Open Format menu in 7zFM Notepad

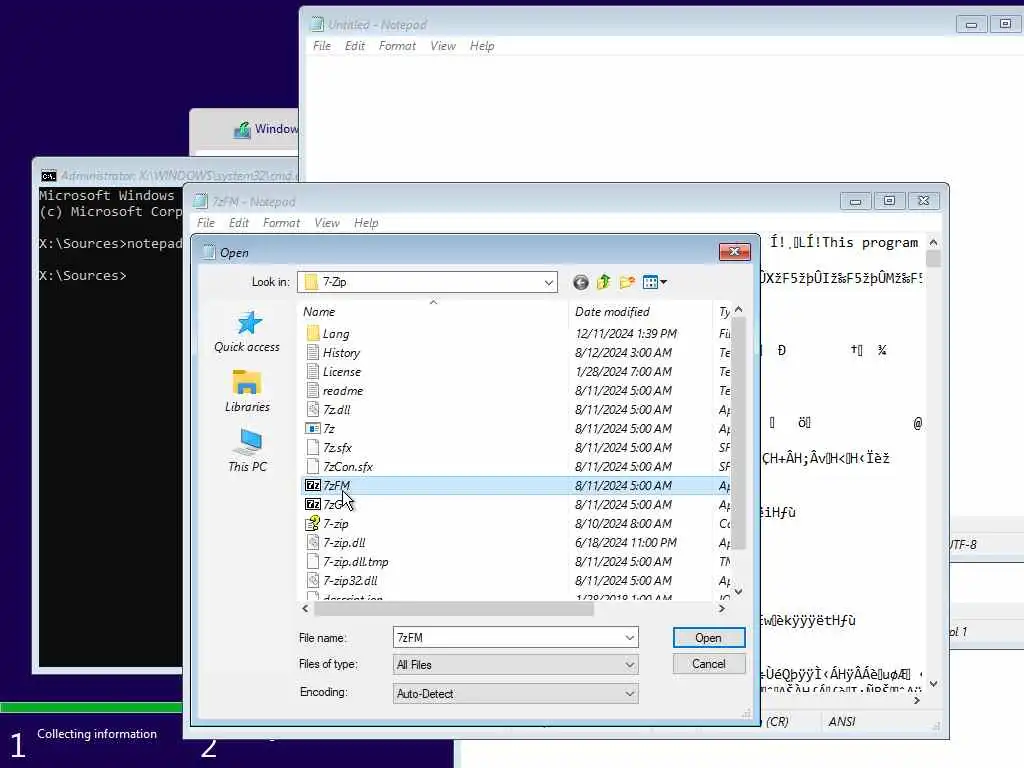(281, 223)
